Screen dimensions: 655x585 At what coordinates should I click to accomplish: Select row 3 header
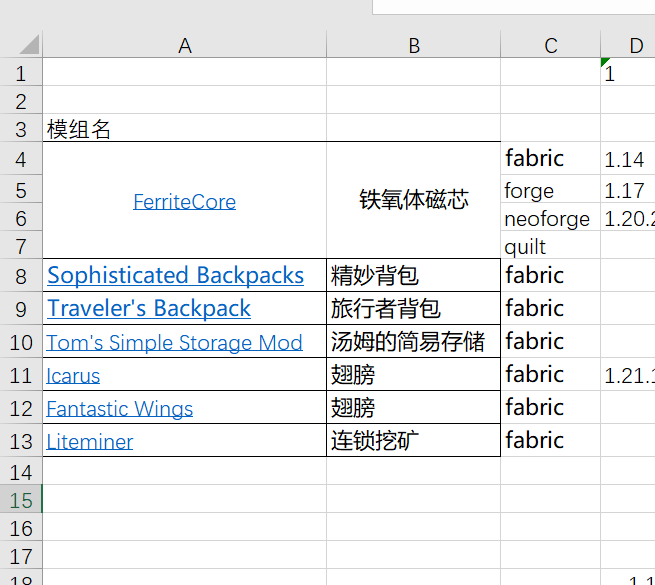tap(21, 129)
